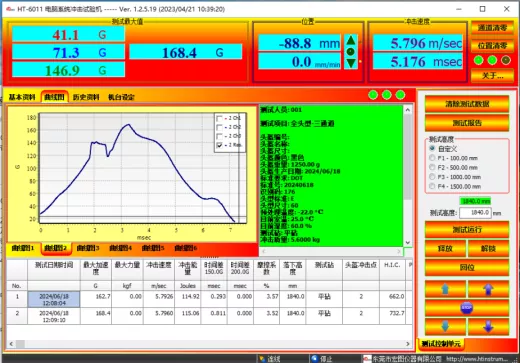Open the 机台设定 tab
The height and width of the screenshot is (363, 520).
[x=121, y=97]
